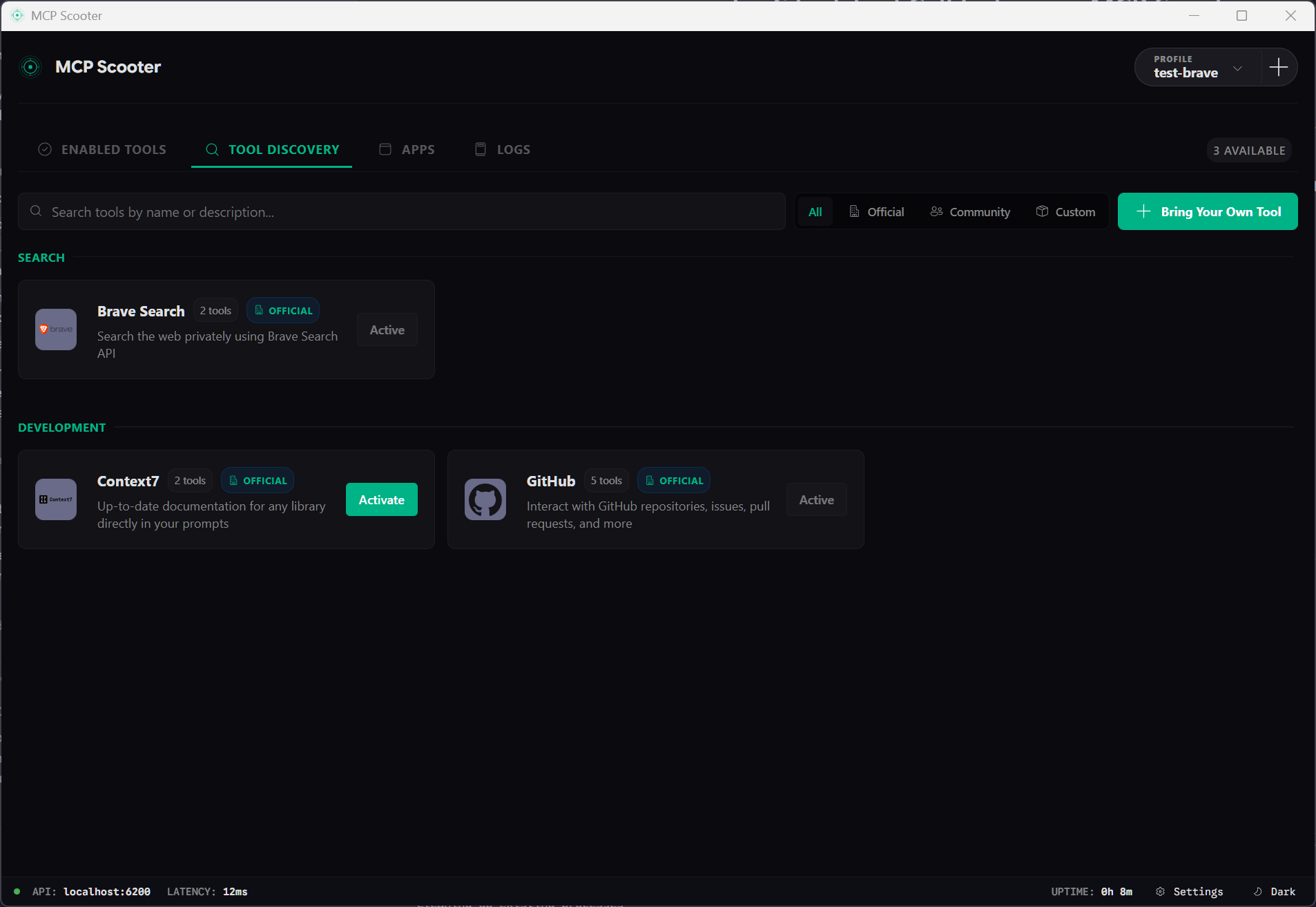The image size is (1316, 907).
Task: Click the Official badge on Context7
Action: coord(258,481)
